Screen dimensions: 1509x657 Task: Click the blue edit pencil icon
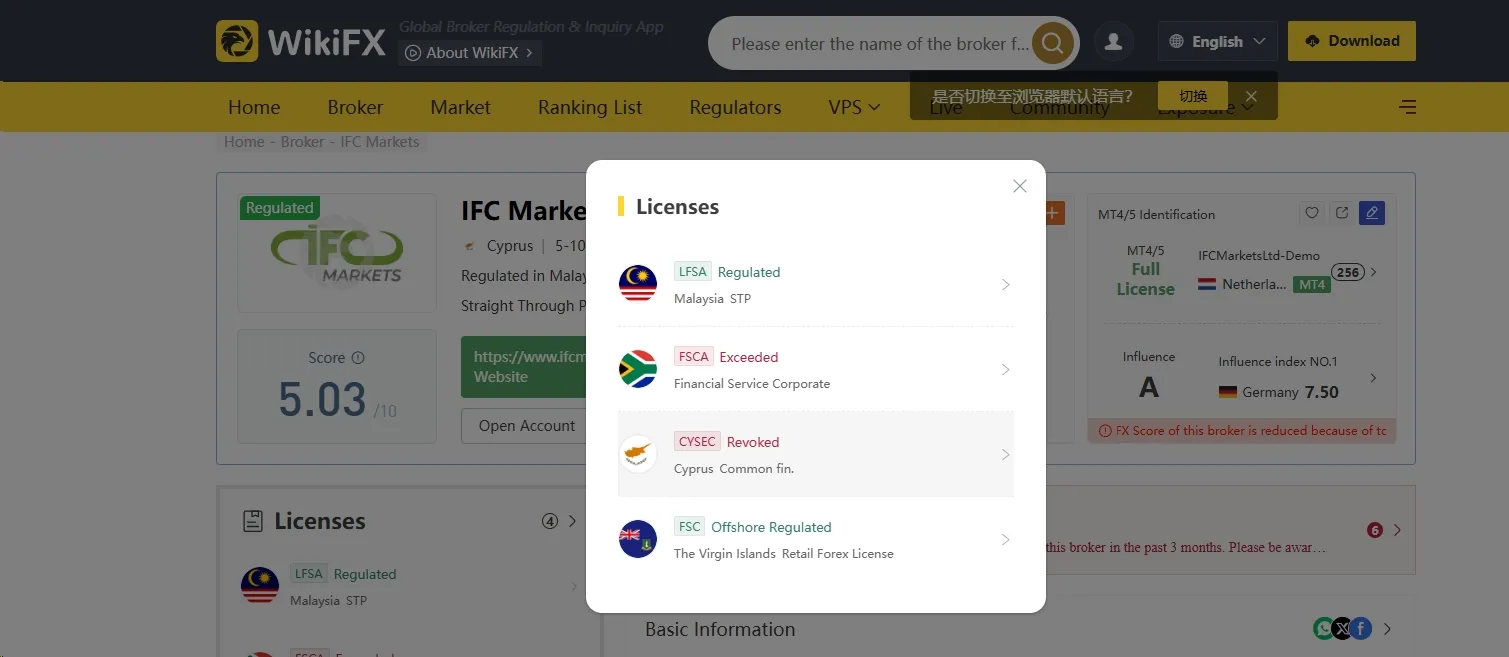[1372, 213]
